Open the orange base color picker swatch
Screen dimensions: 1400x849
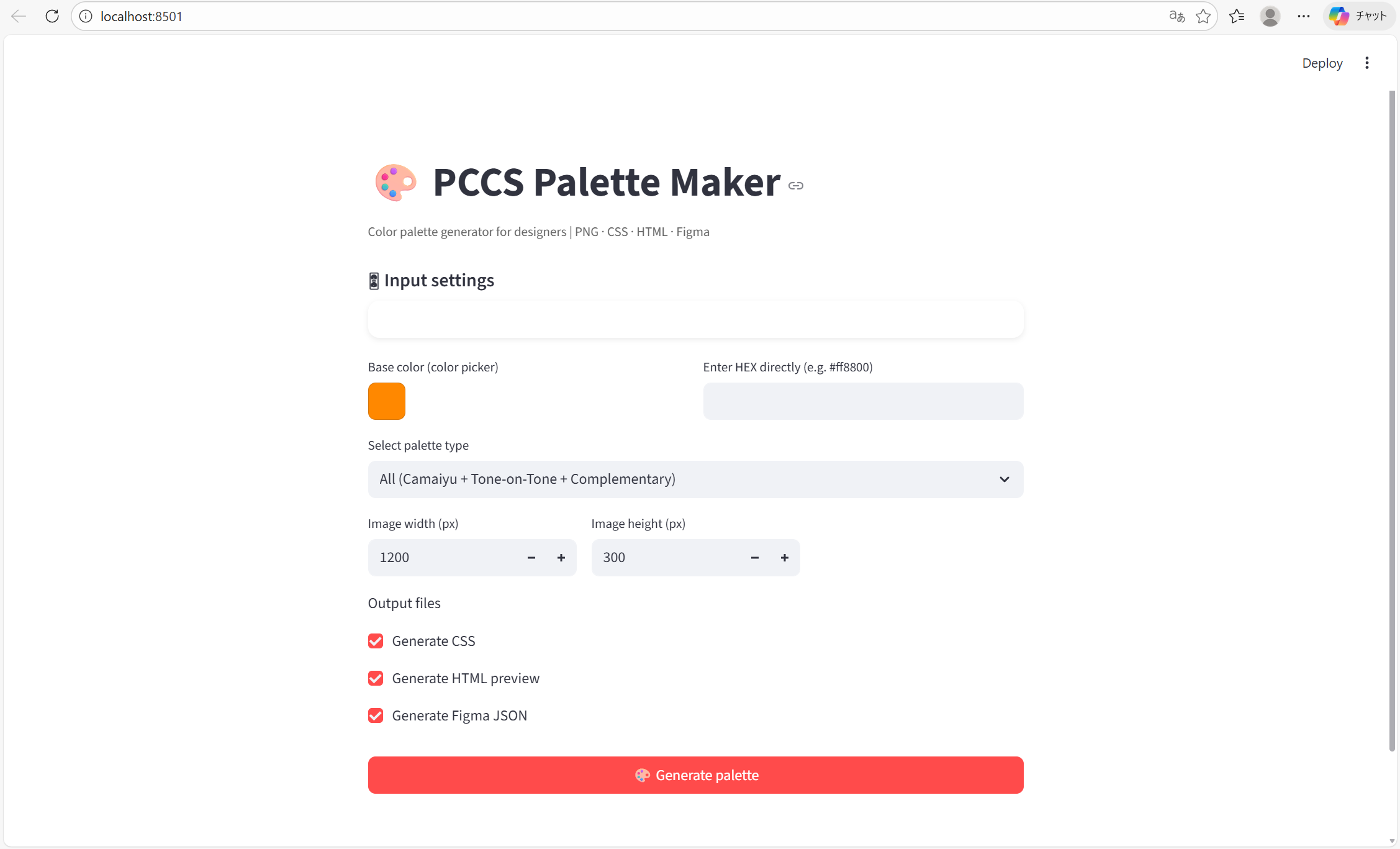tap(387, 401)
